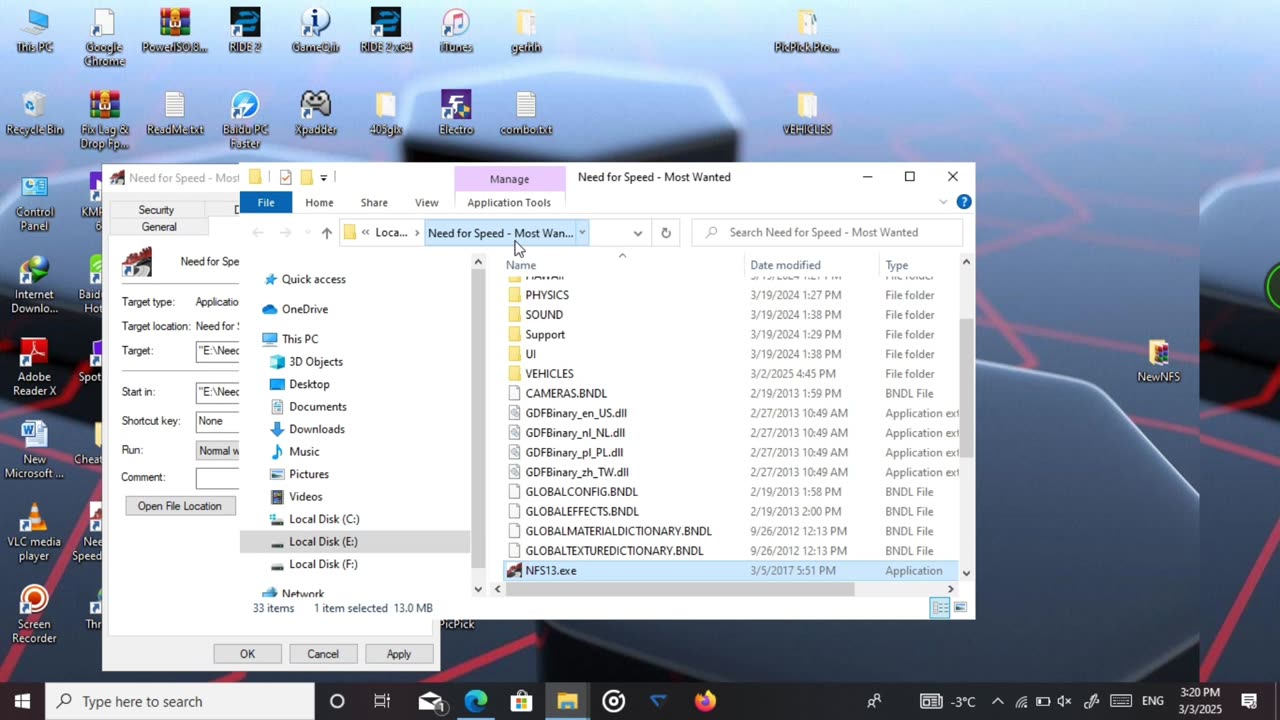Open Electro desktop icon
This screenshot has width=1280, height=720.
click(456, 113)
